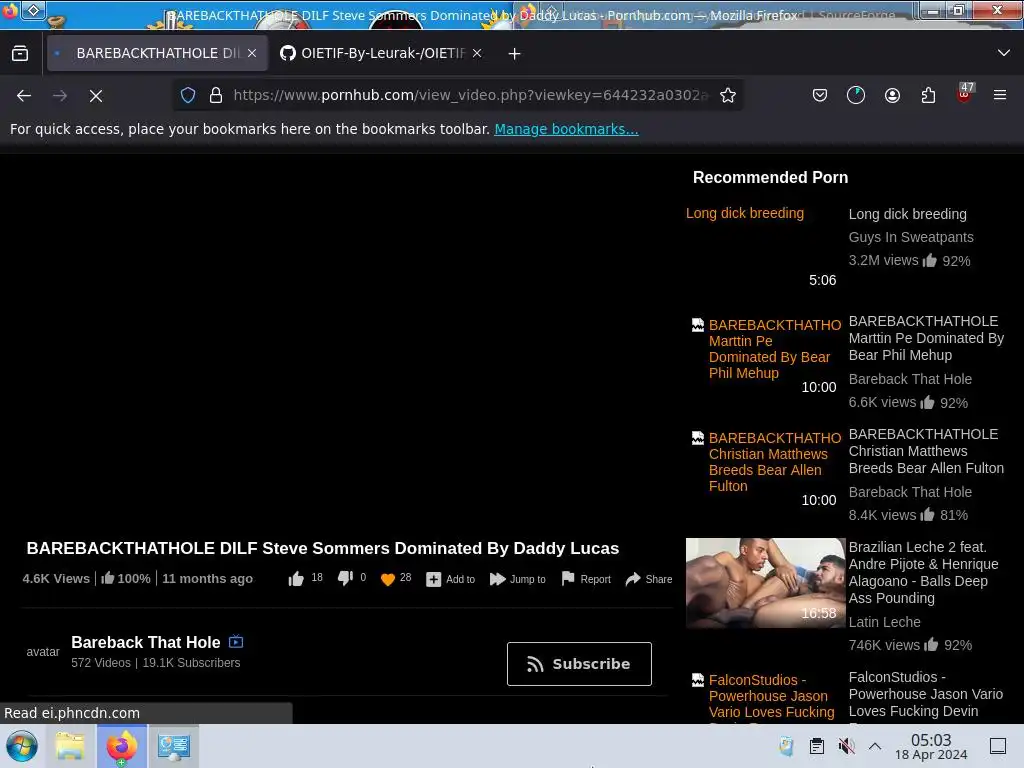Click the Subscribe button
1024x768 pixels.
(x=579, y=664)
